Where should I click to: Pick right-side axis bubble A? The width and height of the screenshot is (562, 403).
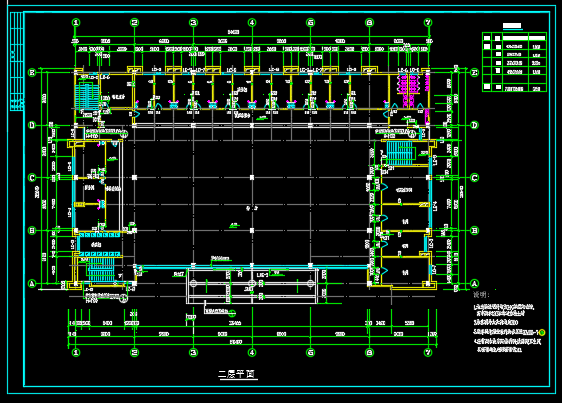[x=475, y=284]
